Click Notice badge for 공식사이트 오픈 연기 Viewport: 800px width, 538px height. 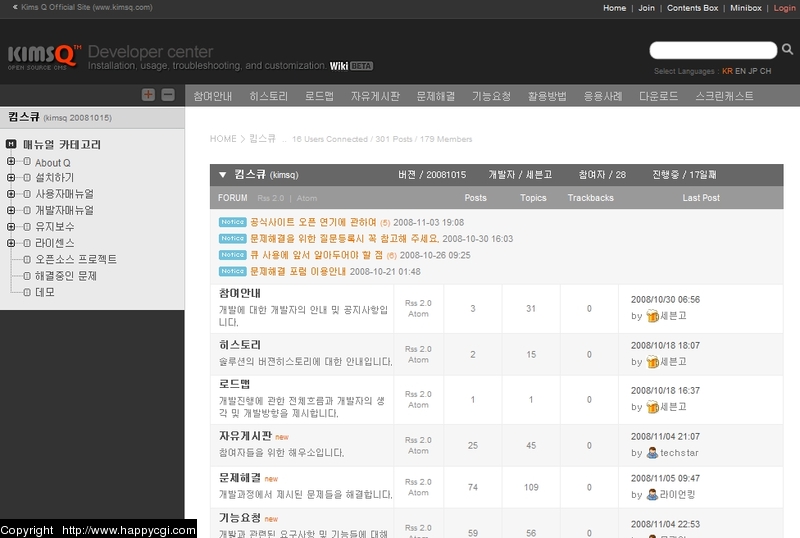click(x=233, y=222)
